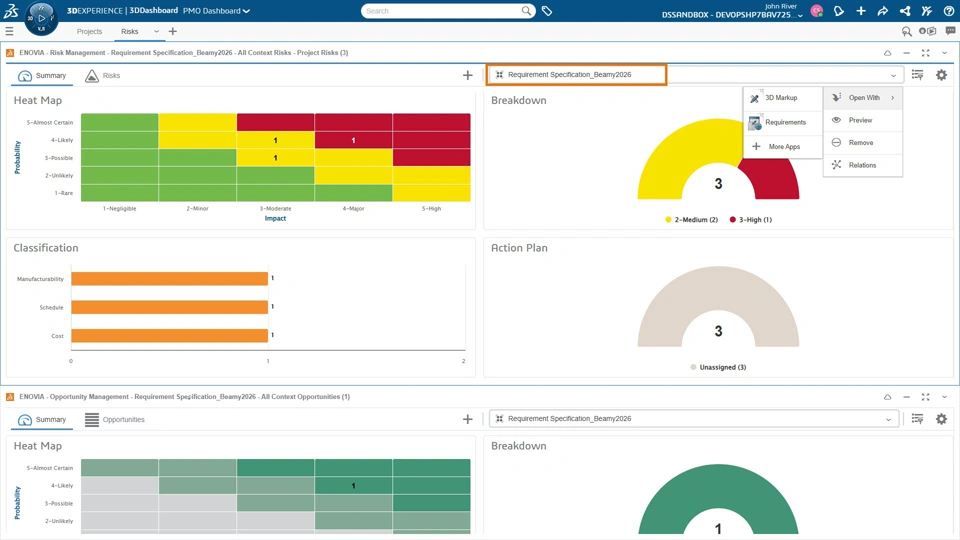Open the hamburger menu on the left
Viewport: 960px width, 540px height.
tap(9, 31)
